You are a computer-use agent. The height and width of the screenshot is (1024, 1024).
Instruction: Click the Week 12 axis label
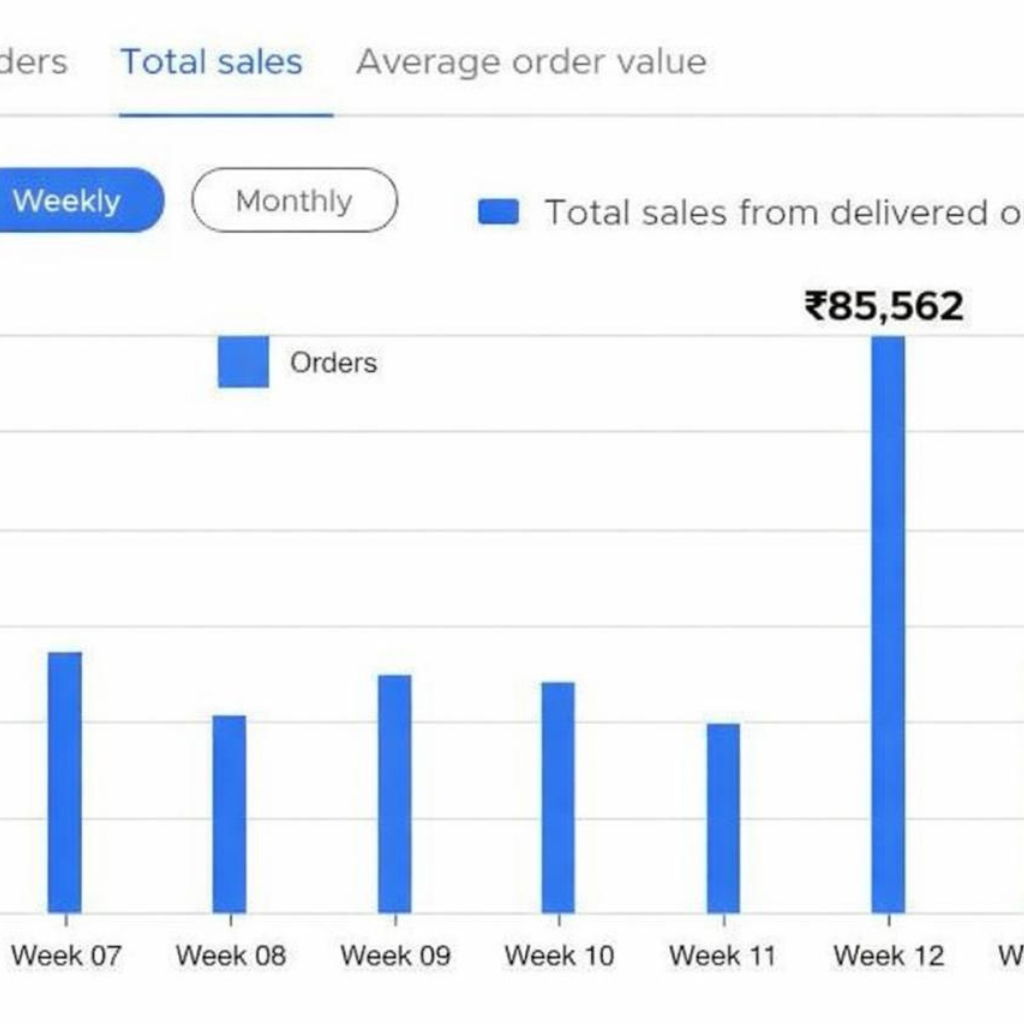pos(888,955)
